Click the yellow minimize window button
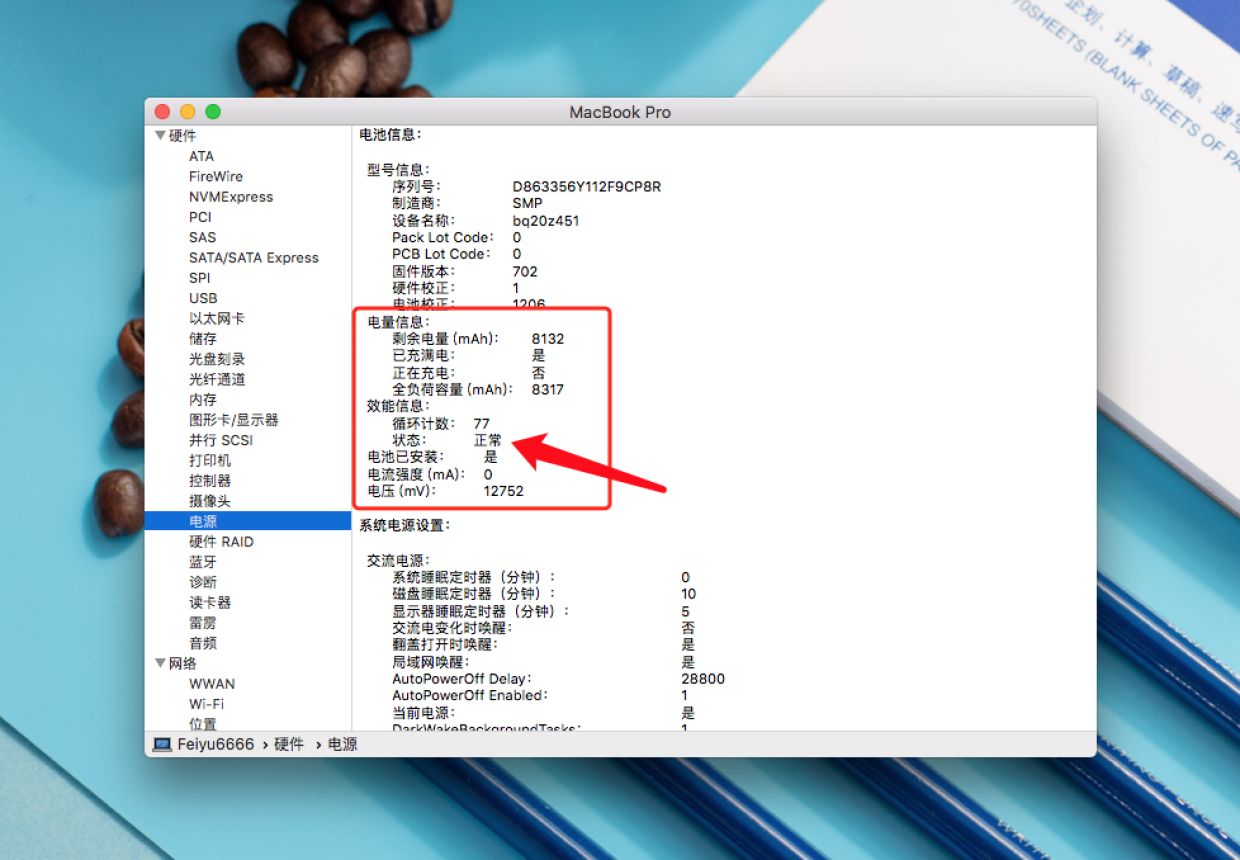 pyautogui.click(x=187, y=112)
